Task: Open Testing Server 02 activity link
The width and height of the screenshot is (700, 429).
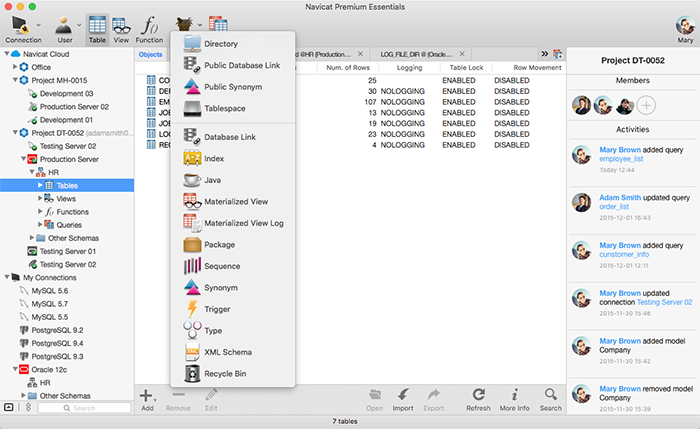Action: [664, 302]
